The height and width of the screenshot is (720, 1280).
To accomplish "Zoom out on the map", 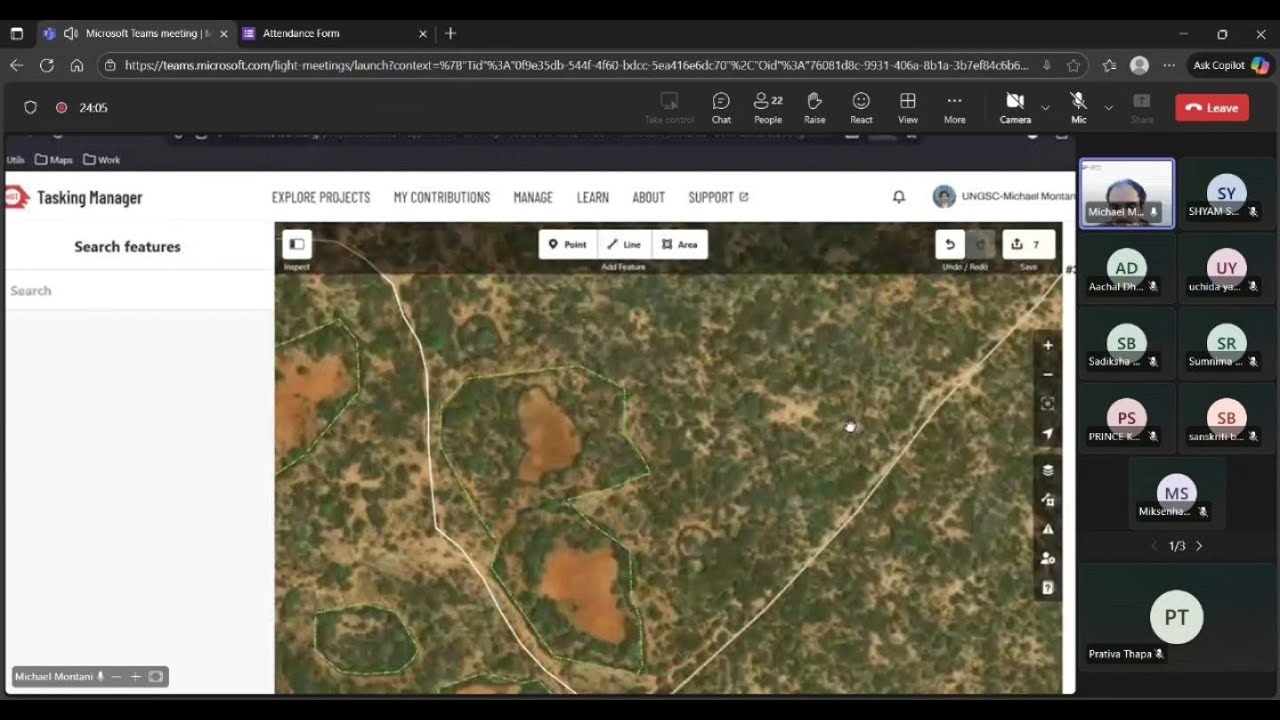I will (x=1048, y=374).
